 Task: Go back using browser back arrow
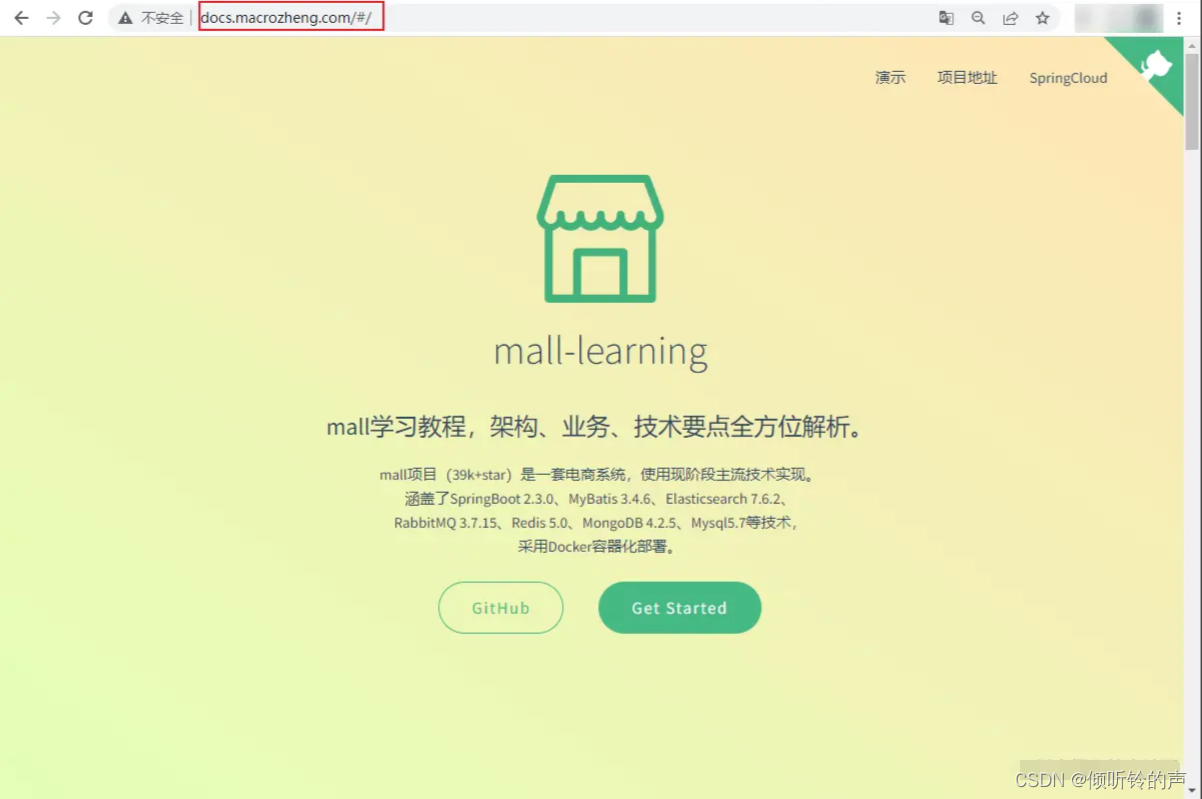tap(21, 18)
